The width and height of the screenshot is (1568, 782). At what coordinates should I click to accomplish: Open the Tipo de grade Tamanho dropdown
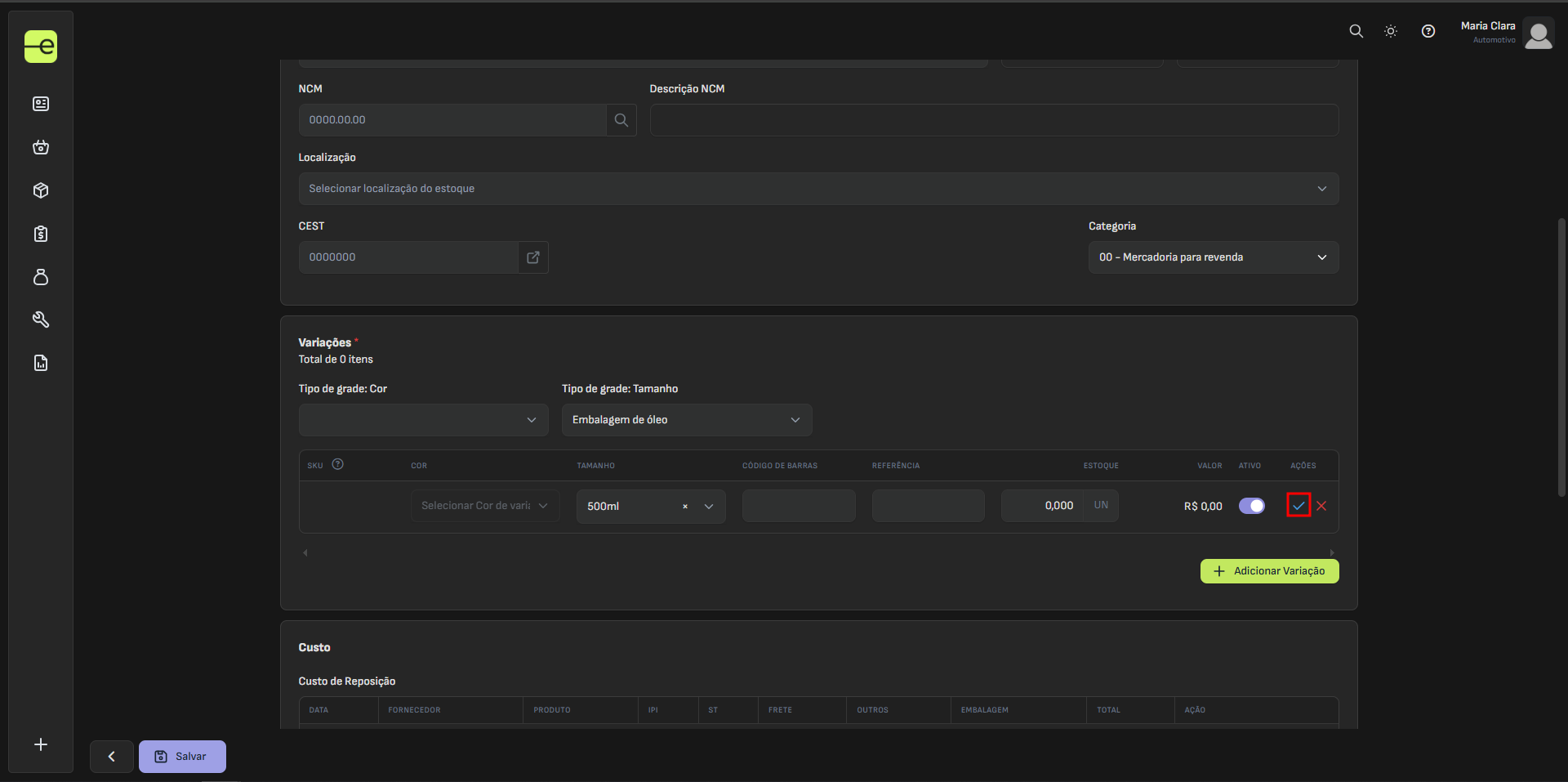pyautogui.click(x=686, y=420)
